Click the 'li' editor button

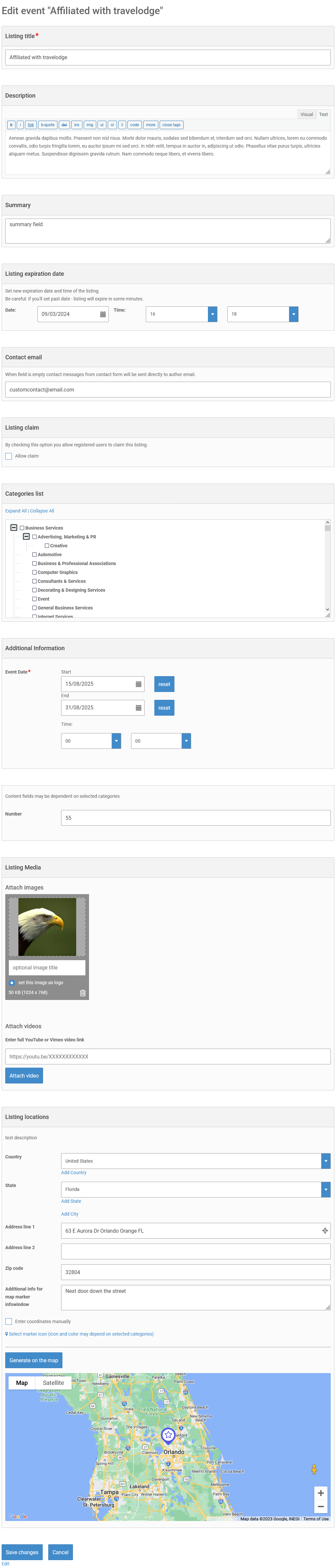(x=122, y=125)
